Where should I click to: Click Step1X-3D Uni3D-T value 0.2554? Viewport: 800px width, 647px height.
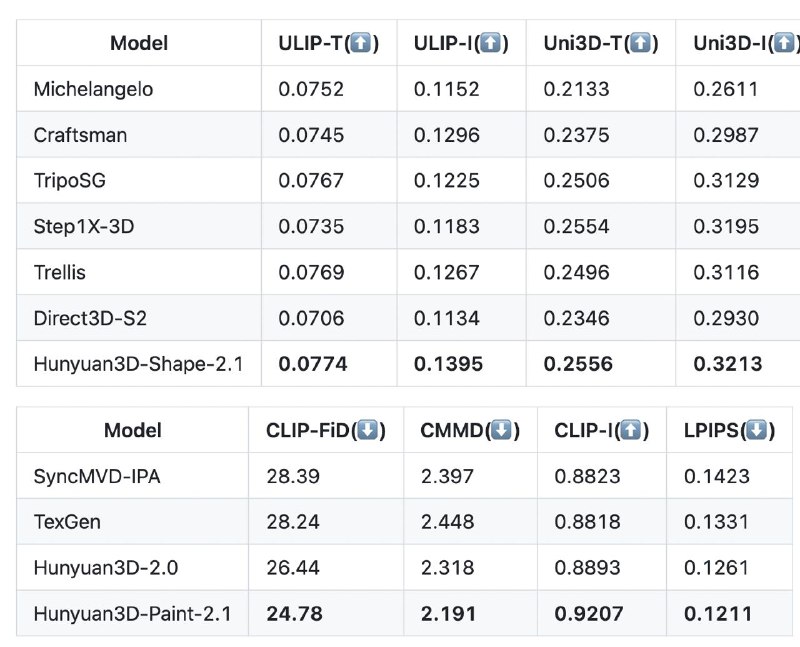[x=577, y=227]
